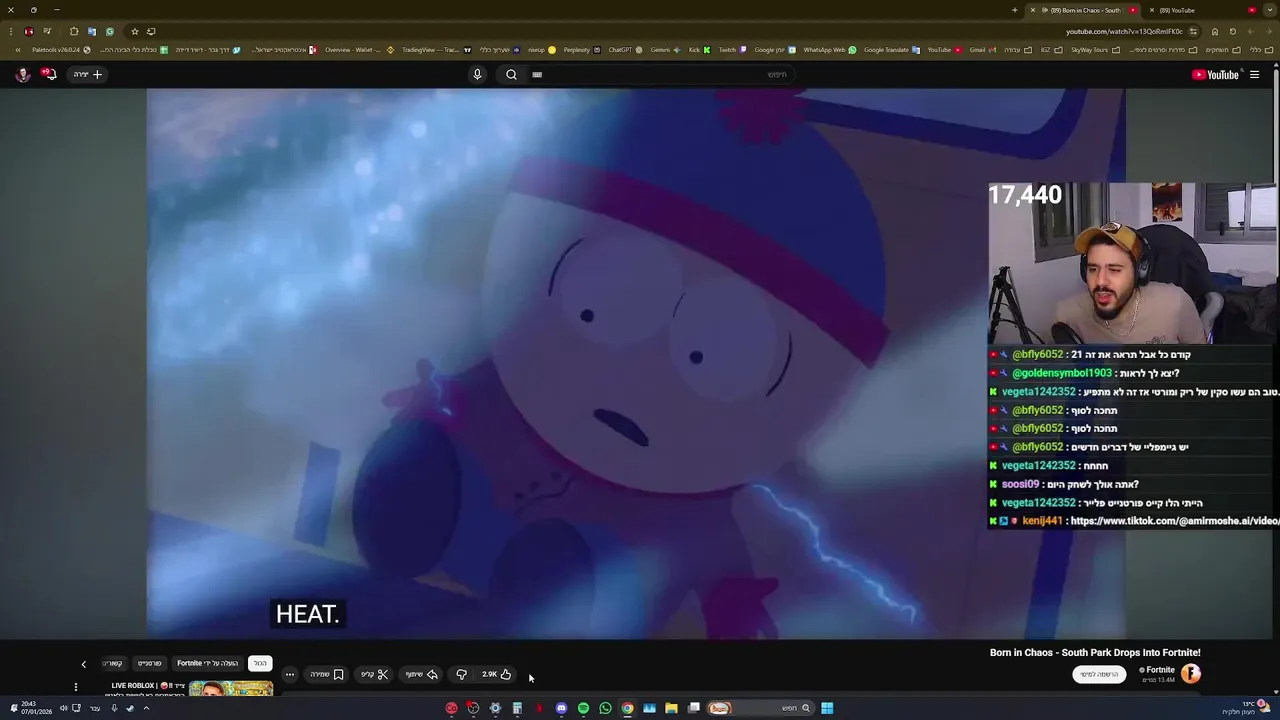
Task: Open the Twitch bookmark
Action: pyautogui.click(x=732, y=50)
